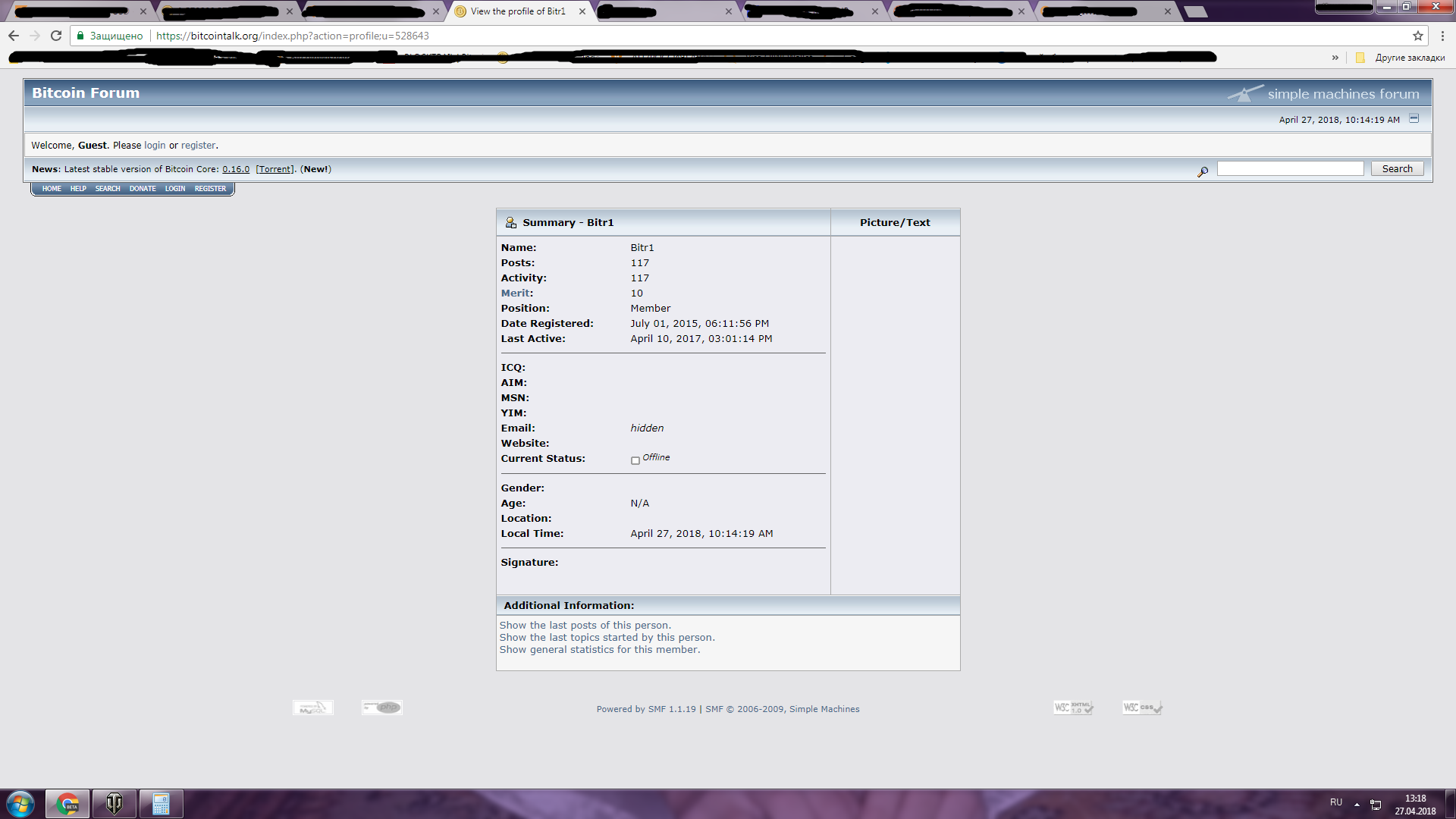Open Chrome from the taskbar
1456x819 pixels.
click(67, 804)
